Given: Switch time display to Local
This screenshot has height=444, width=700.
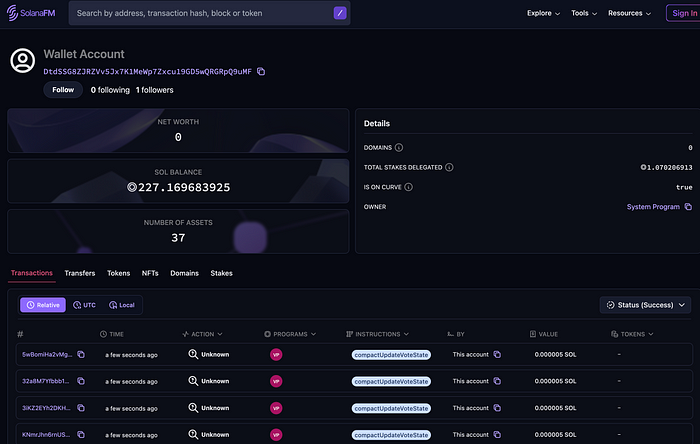Looking at the screenshot, I should pos(121,304).
